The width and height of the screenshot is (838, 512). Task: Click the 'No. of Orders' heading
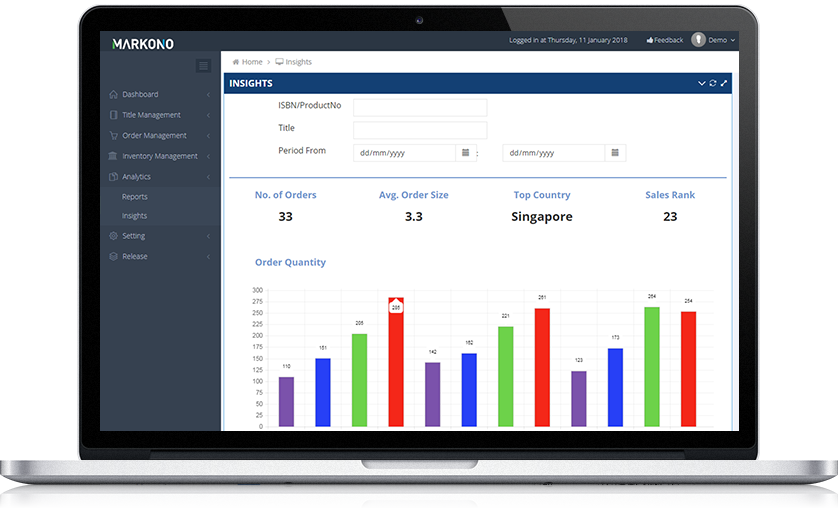285,195
